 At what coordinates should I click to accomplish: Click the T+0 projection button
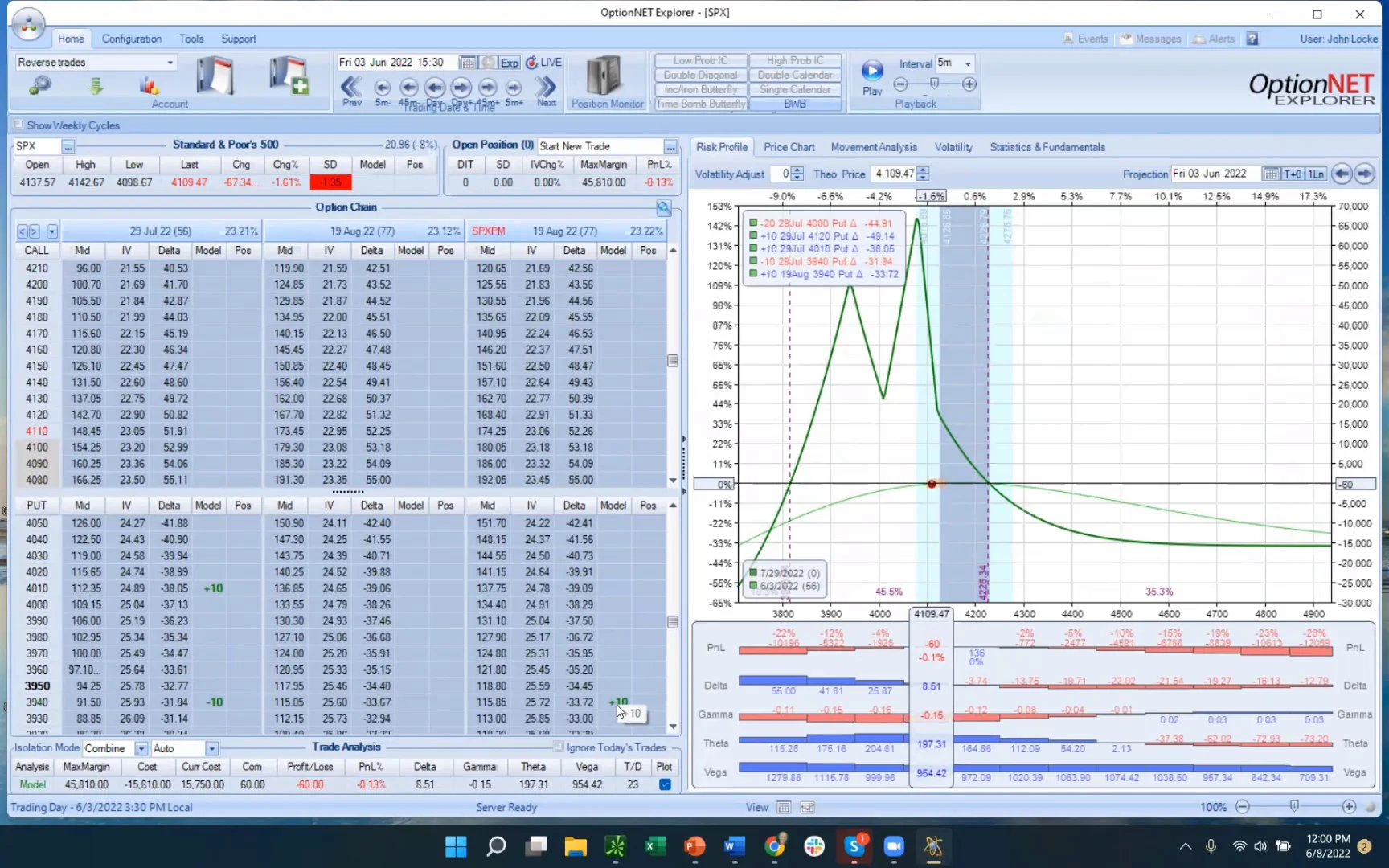tap(1293, 174)
